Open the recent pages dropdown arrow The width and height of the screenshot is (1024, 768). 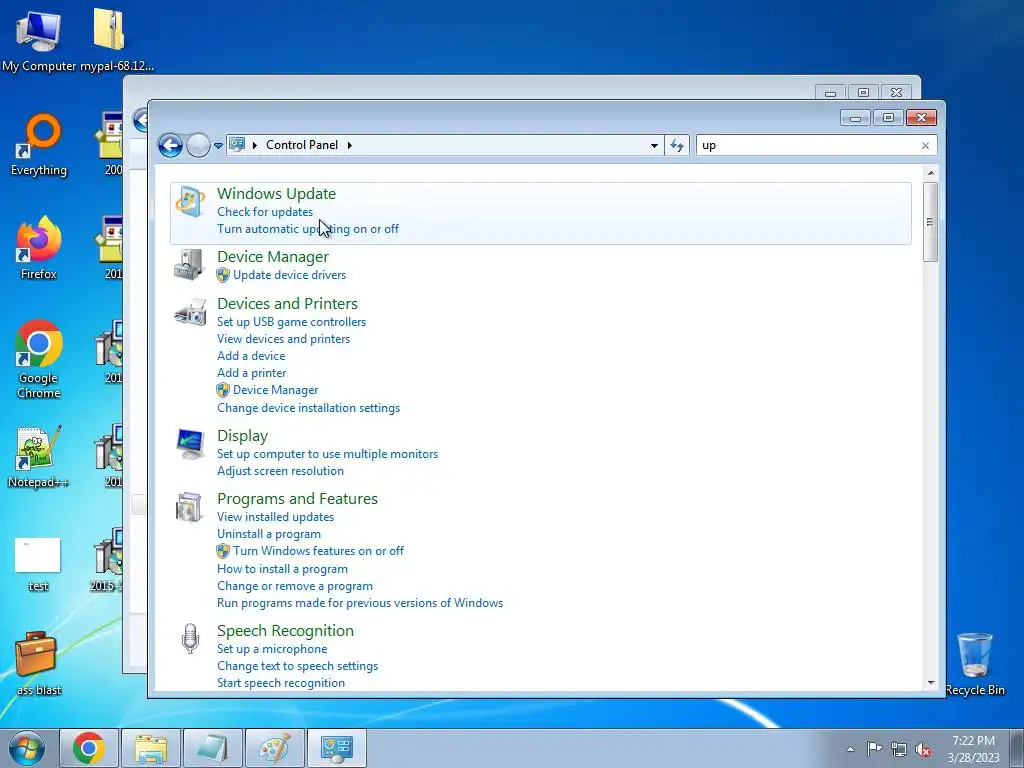click(218, 145)
